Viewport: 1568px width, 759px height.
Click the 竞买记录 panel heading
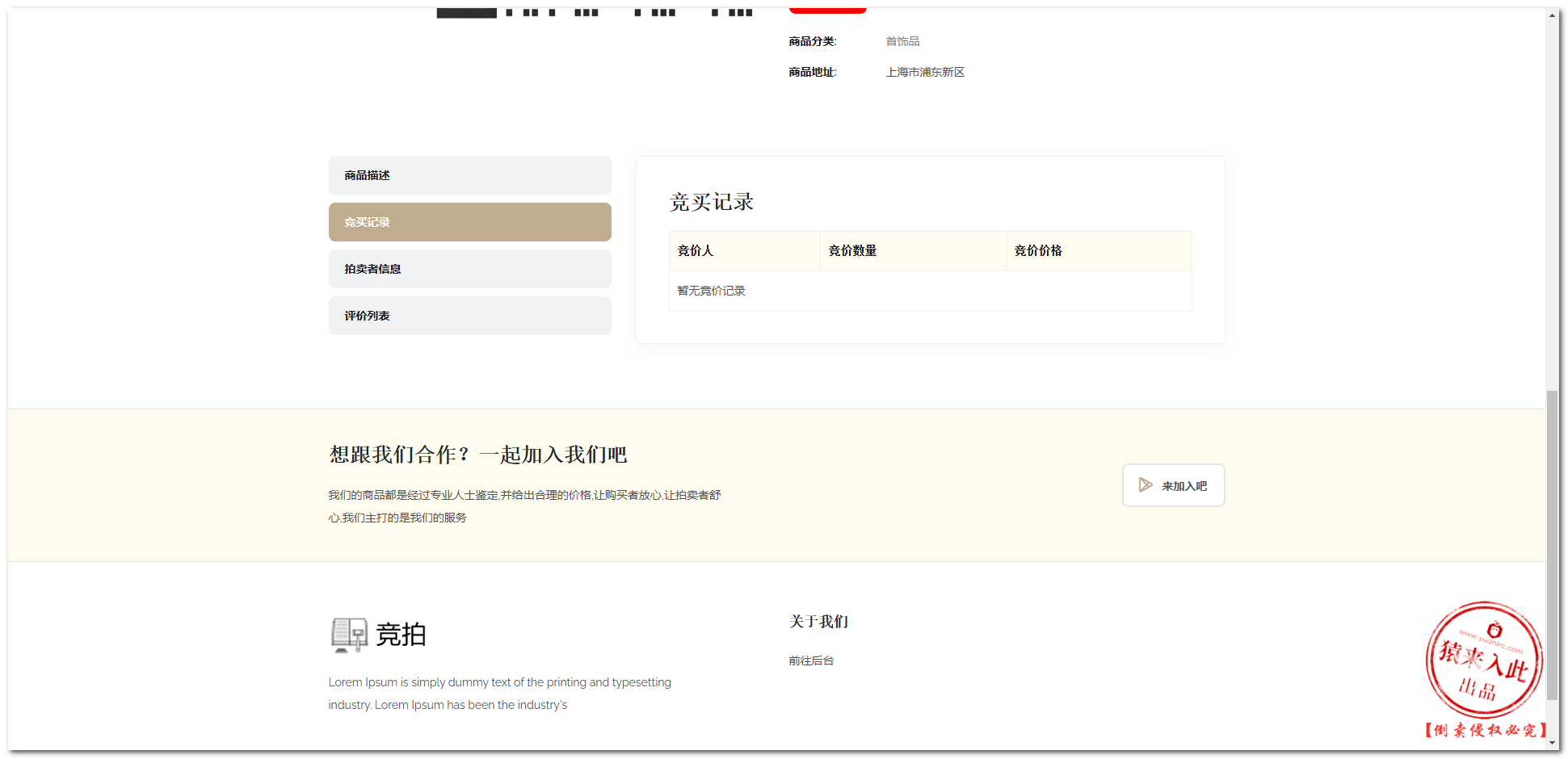712,202
